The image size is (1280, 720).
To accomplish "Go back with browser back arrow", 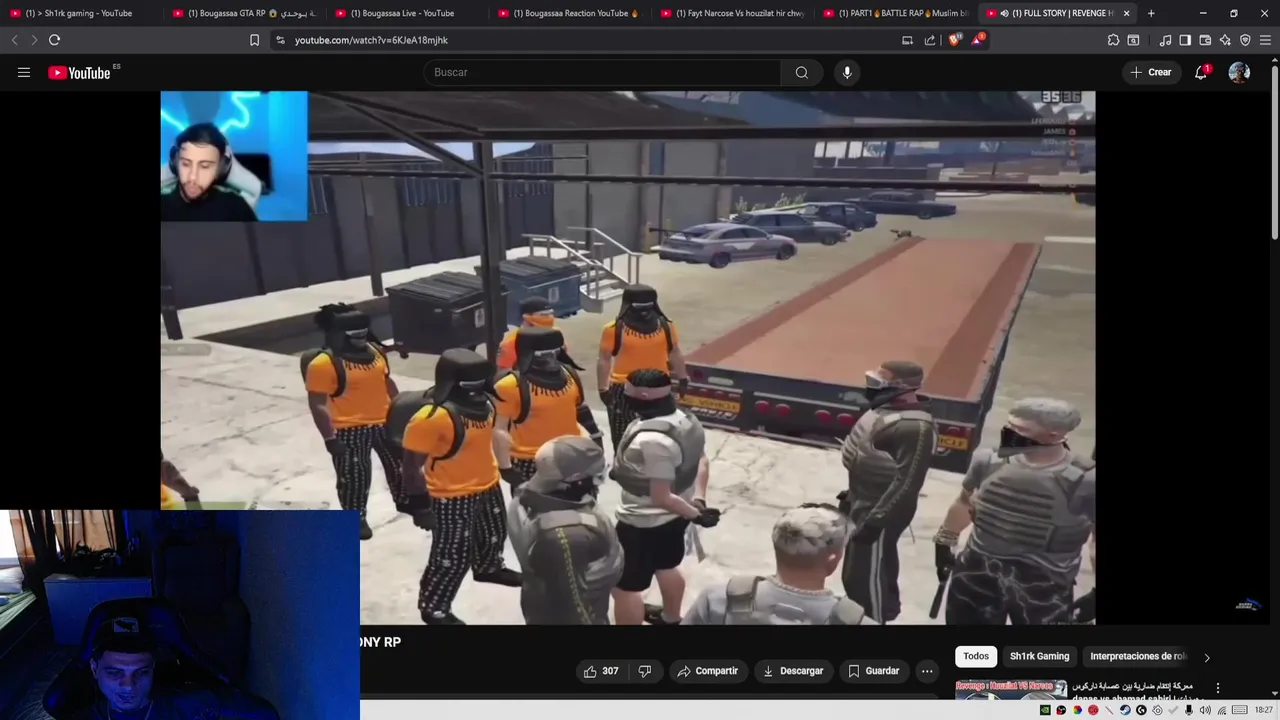I will coord(14,40).
